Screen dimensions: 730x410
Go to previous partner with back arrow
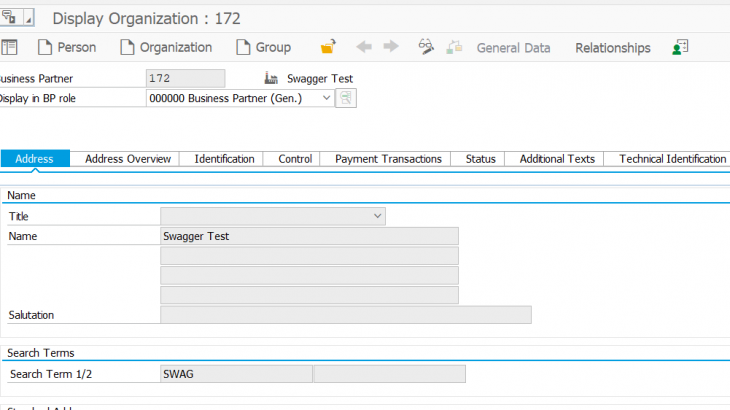point(364,47)
